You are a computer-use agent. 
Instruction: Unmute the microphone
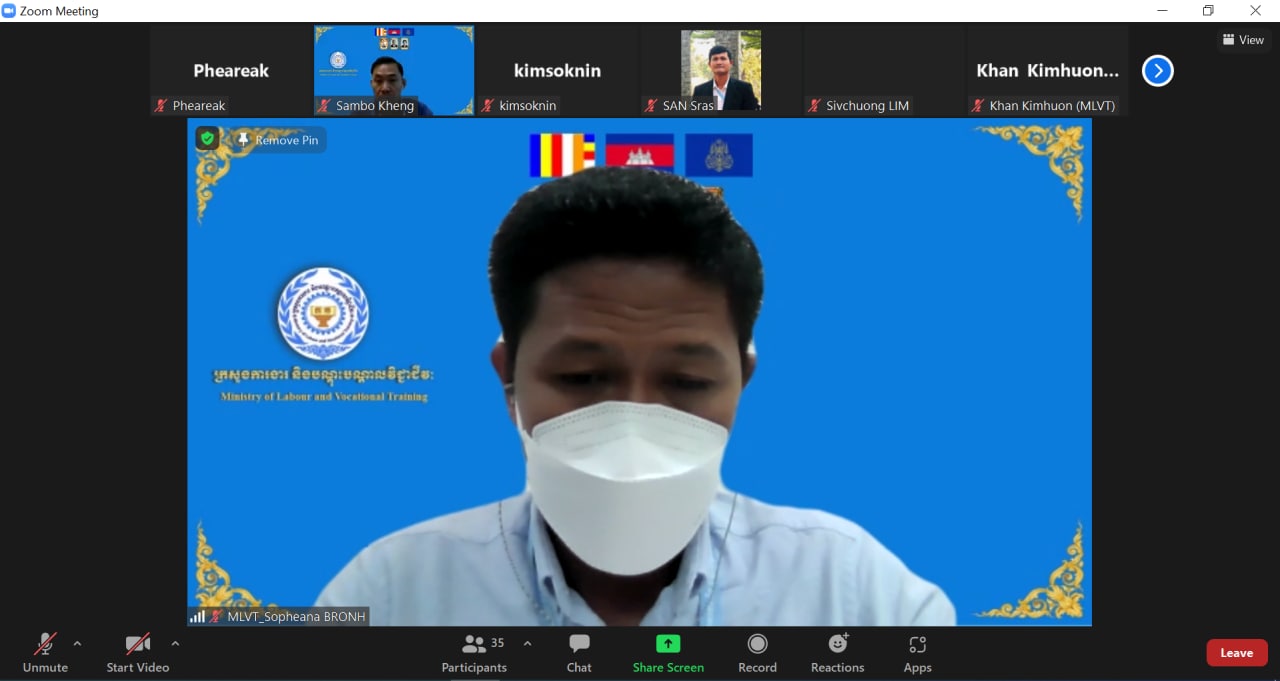click(45, 651)
